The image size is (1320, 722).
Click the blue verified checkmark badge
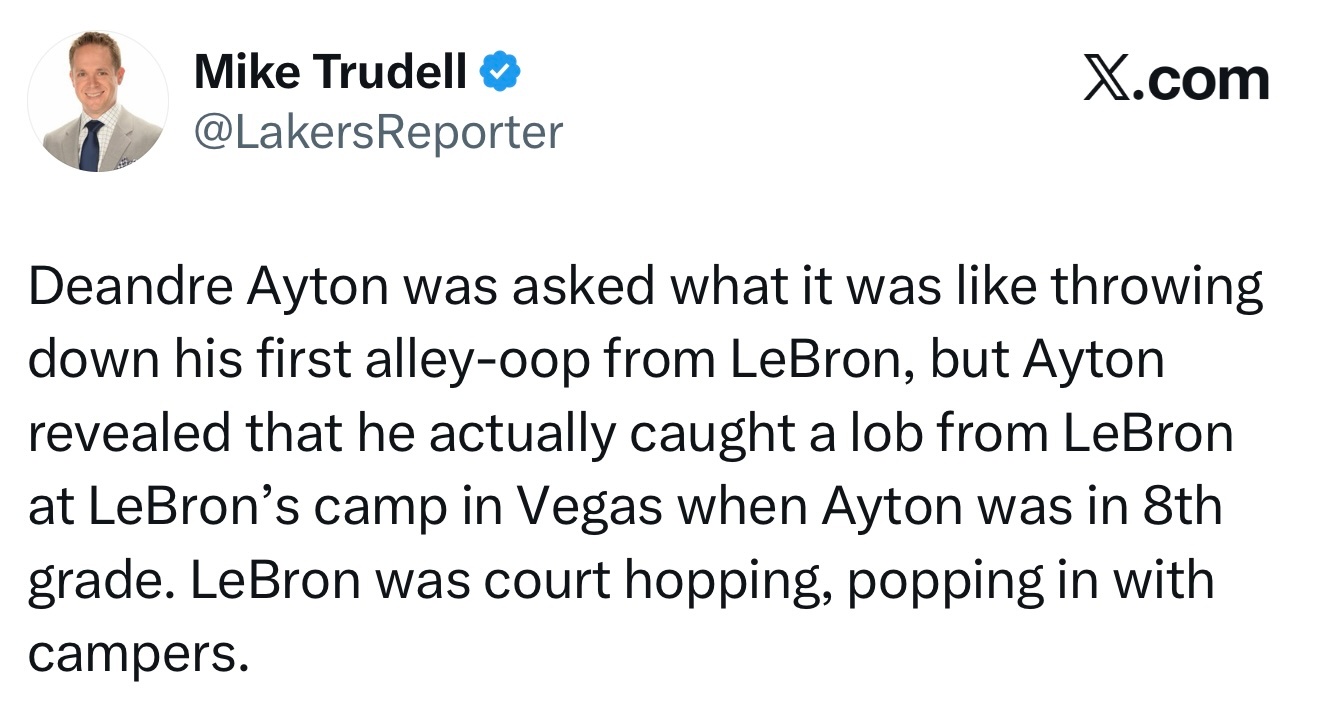(x=501, y=72)
